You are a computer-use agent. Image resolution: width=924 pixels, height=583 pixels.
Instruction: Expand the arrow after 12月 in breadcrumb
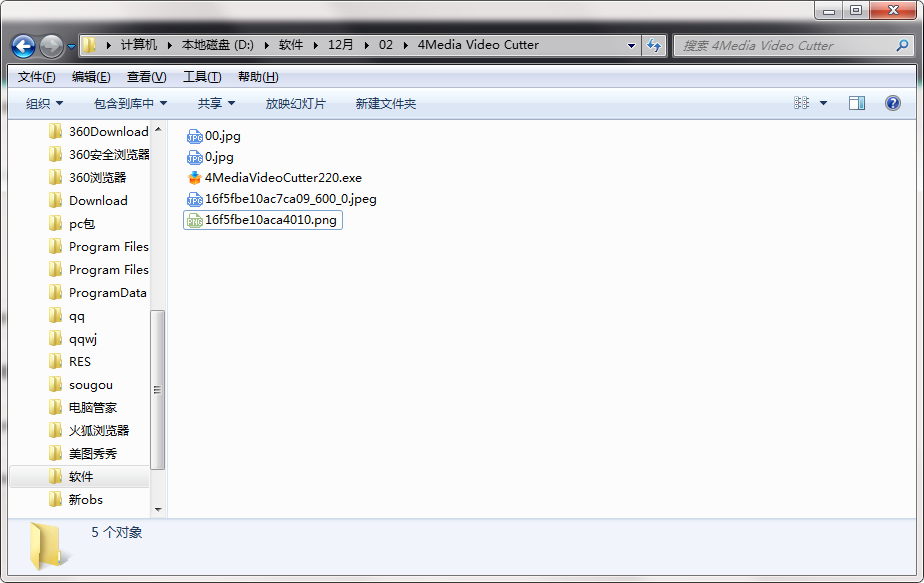(x=367, y=45)
